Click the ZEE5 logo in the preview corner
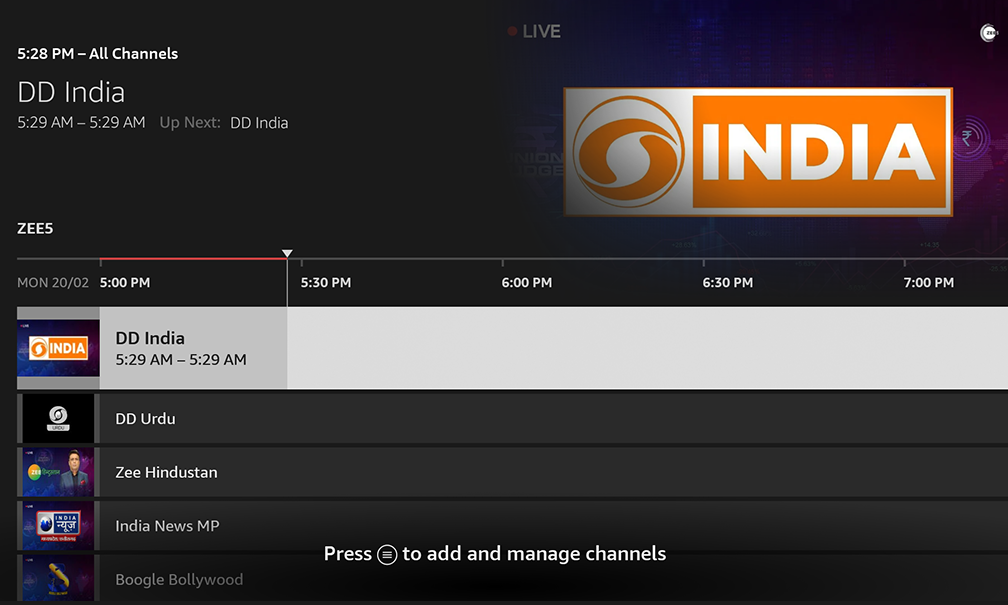 [x=988, y=32]
